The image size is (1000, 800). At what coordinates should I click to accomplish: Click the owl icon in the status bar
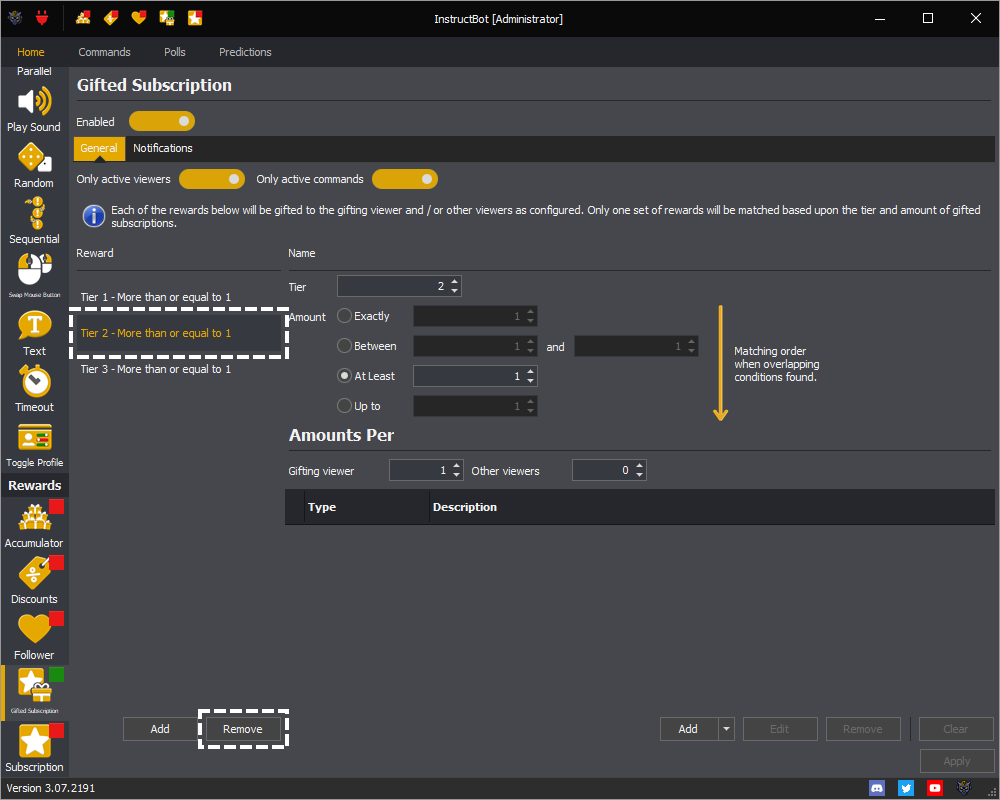(964, 788)
